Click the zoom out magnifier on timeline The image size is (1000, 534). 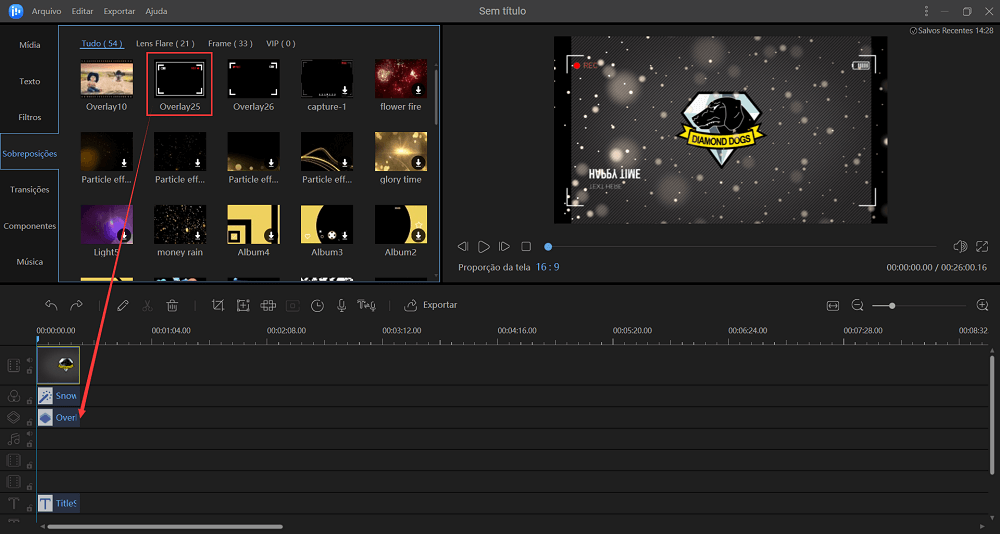(858, 306)
